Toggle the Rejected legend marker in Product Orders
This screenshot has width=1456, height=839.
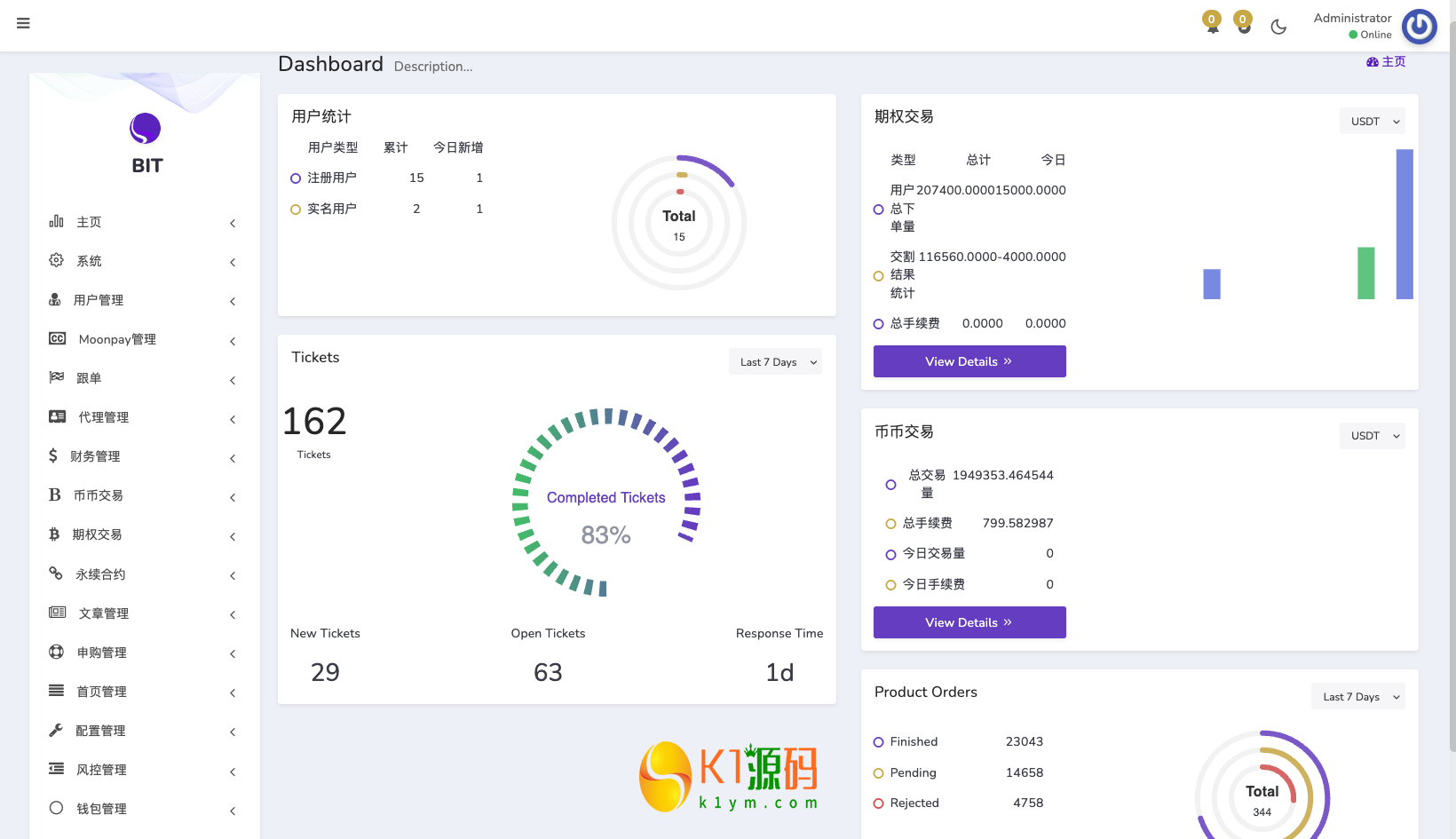[878, 803]
